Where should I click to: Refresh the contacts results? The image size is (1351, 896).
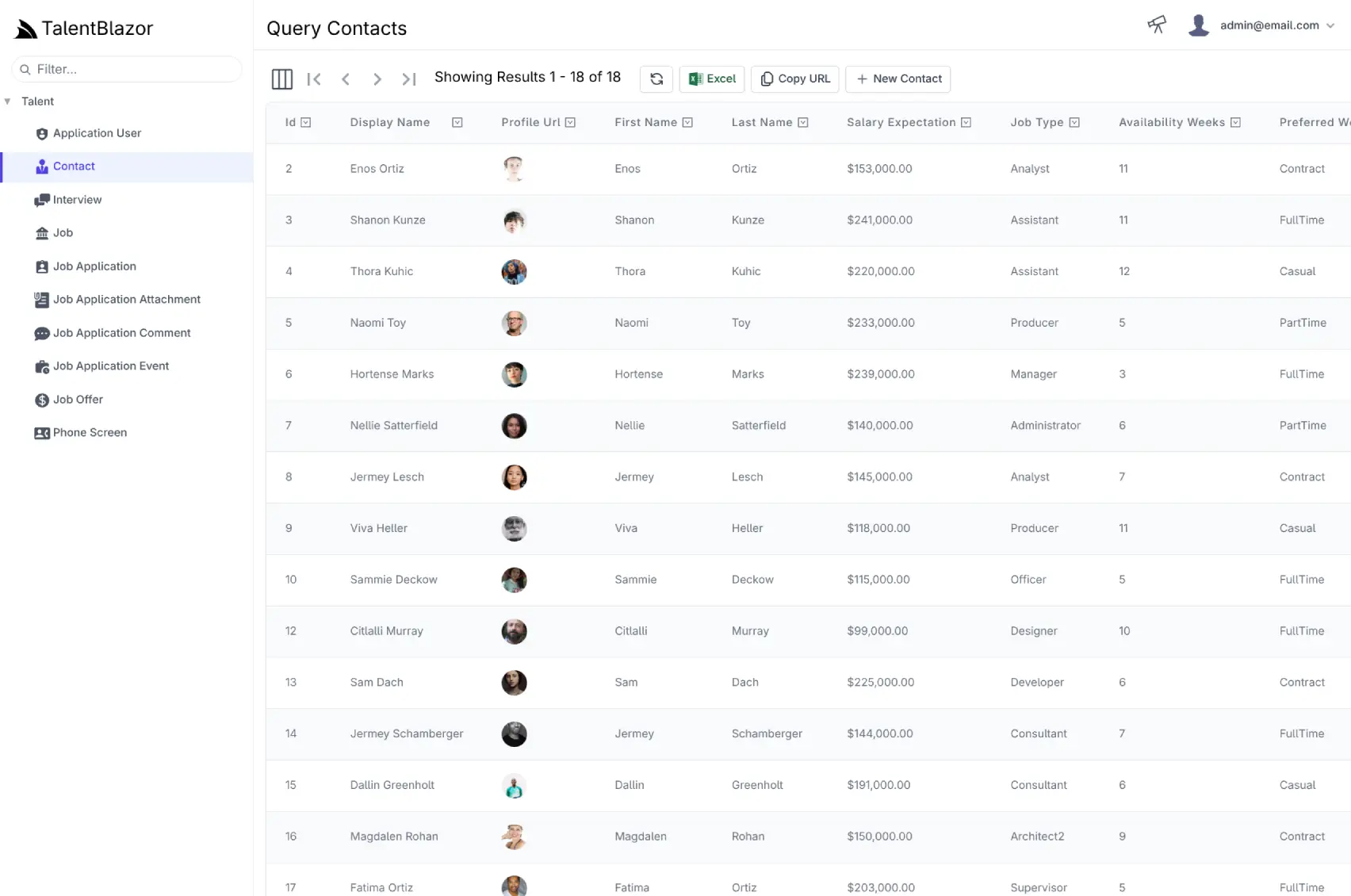pyautogui.click(x=656, y=78)
